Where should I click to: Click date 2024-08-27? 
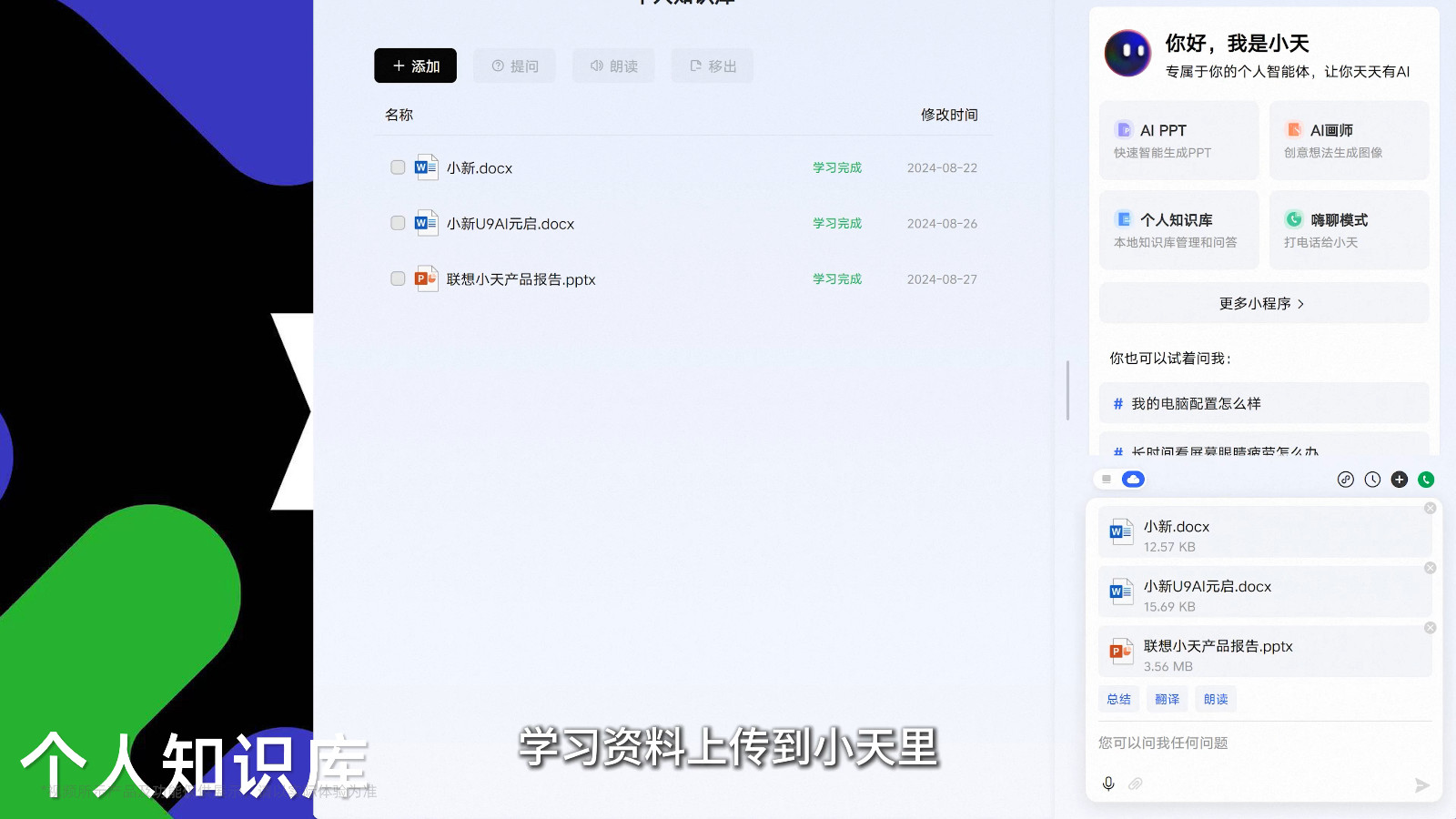tap(942, 279)
